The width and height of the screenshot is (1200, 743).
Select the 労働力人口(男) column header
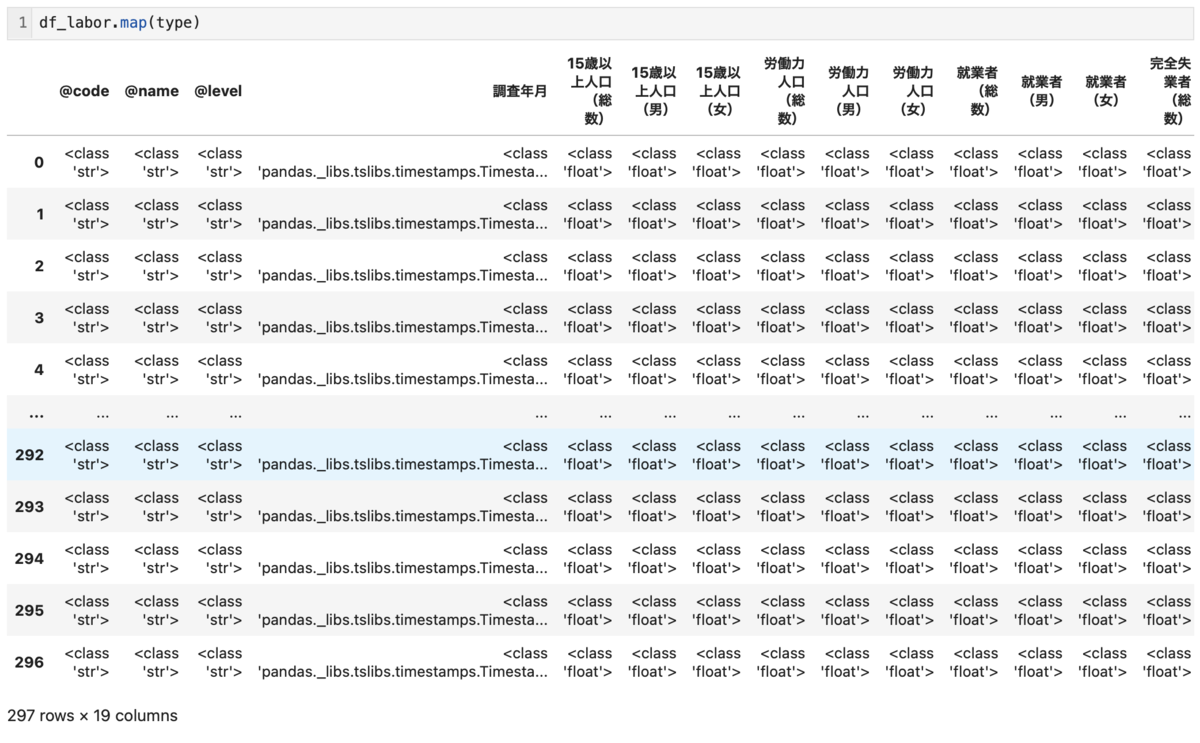pyautogui.click(x=847, y=91)
